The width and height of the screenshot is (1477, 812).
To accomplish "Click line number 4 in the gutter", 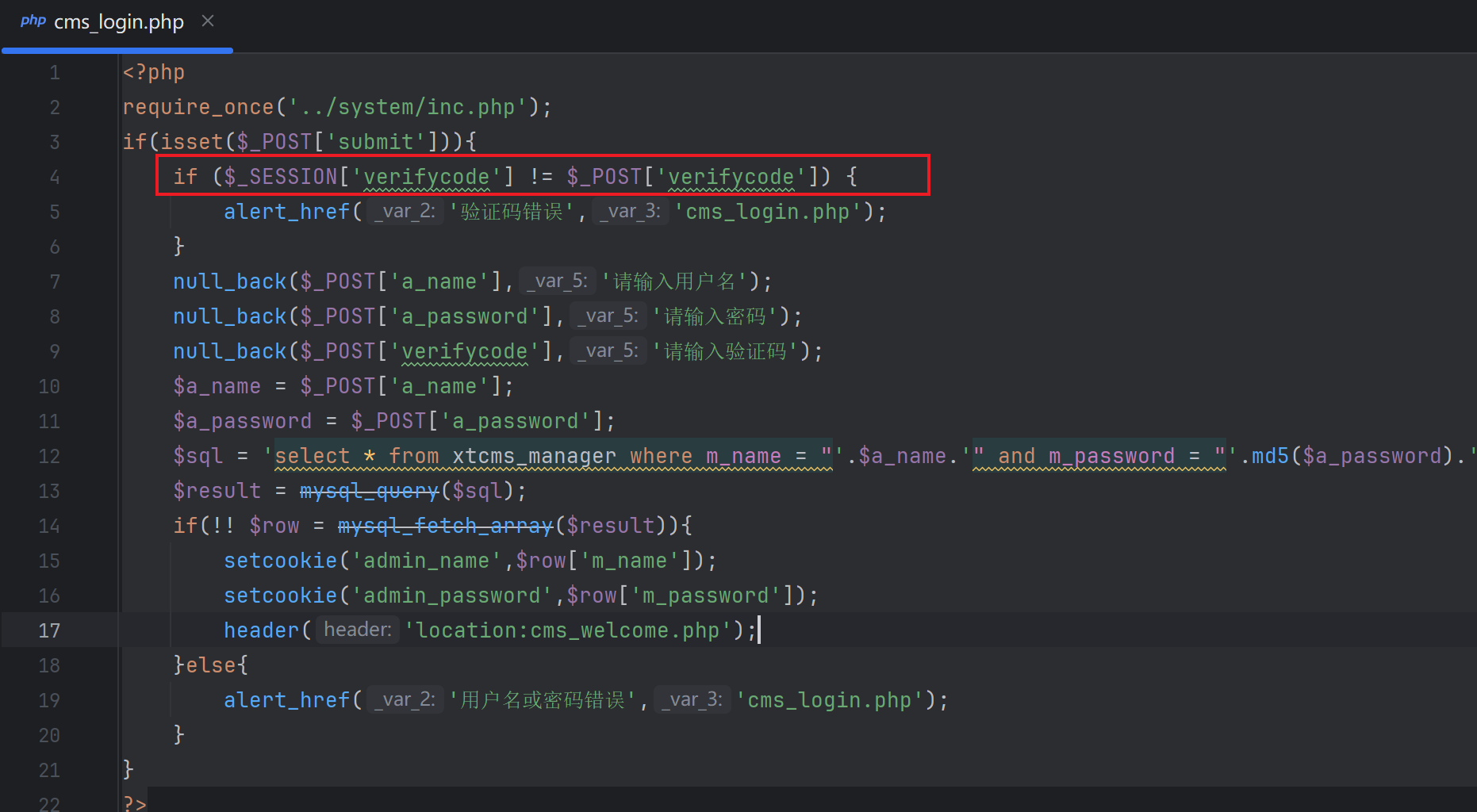I will point(55,177).
